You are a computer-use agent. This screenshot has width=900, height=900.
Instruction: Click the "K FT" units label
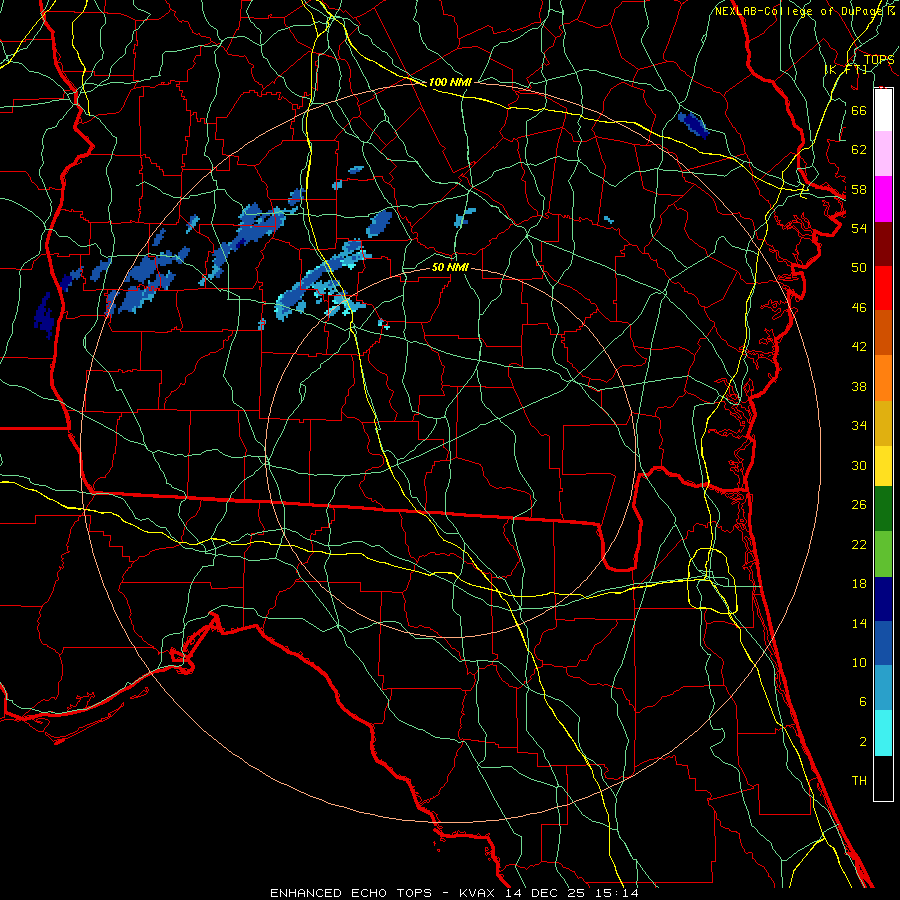(x=846, y=69)
